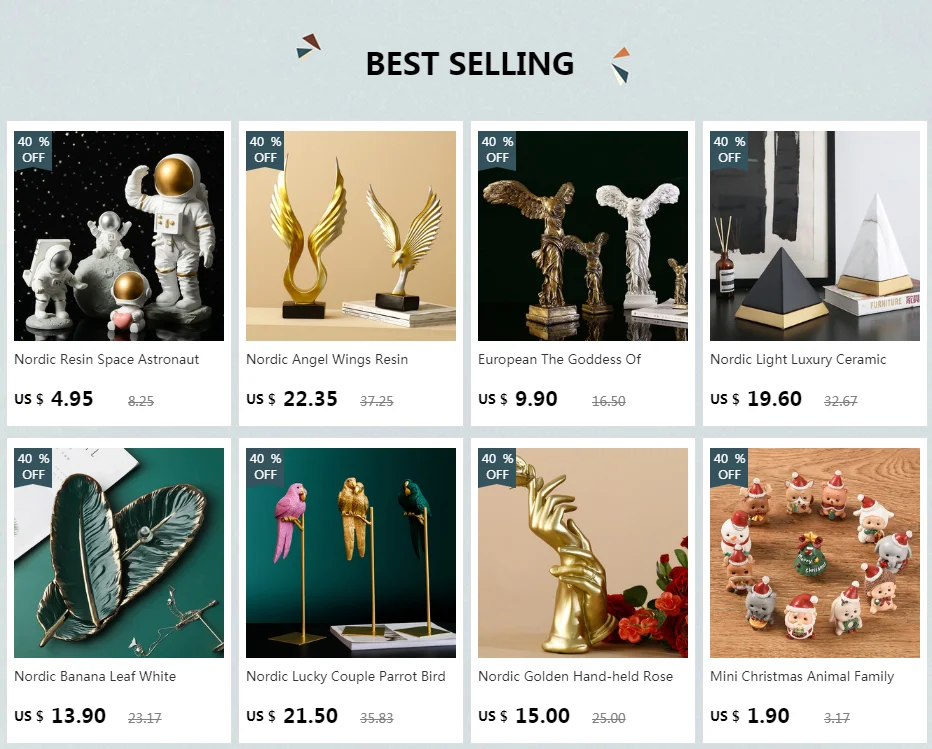Open Mini Christmas Animal Family link
Viewport: 932px width, 749px height.
[802, 676]
